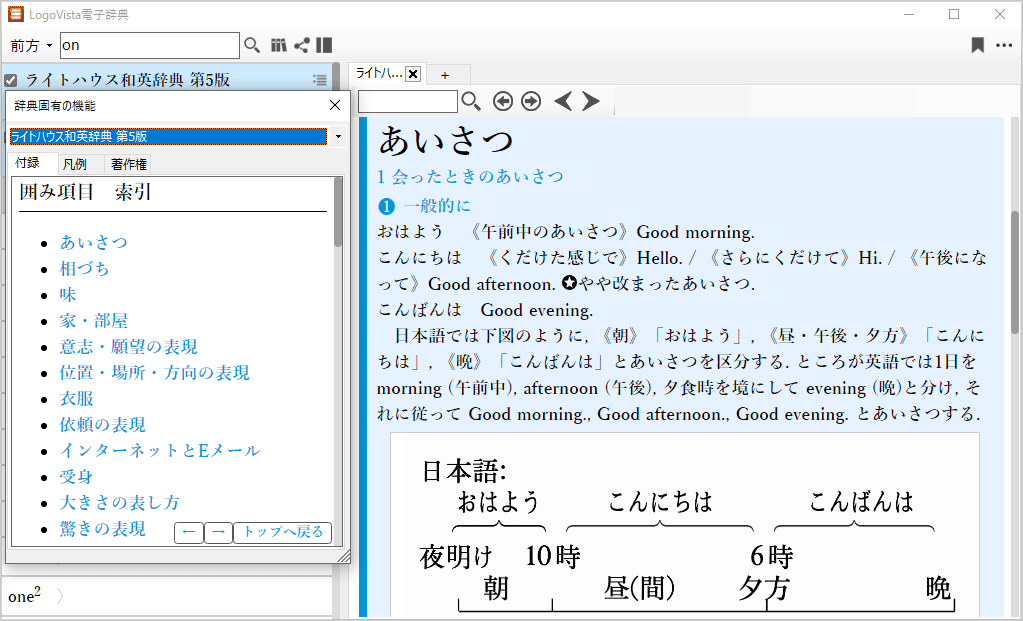Viewport: 1023px width, 621px height.
Task: Open the あいさつ index link
Action: (94, 243)
